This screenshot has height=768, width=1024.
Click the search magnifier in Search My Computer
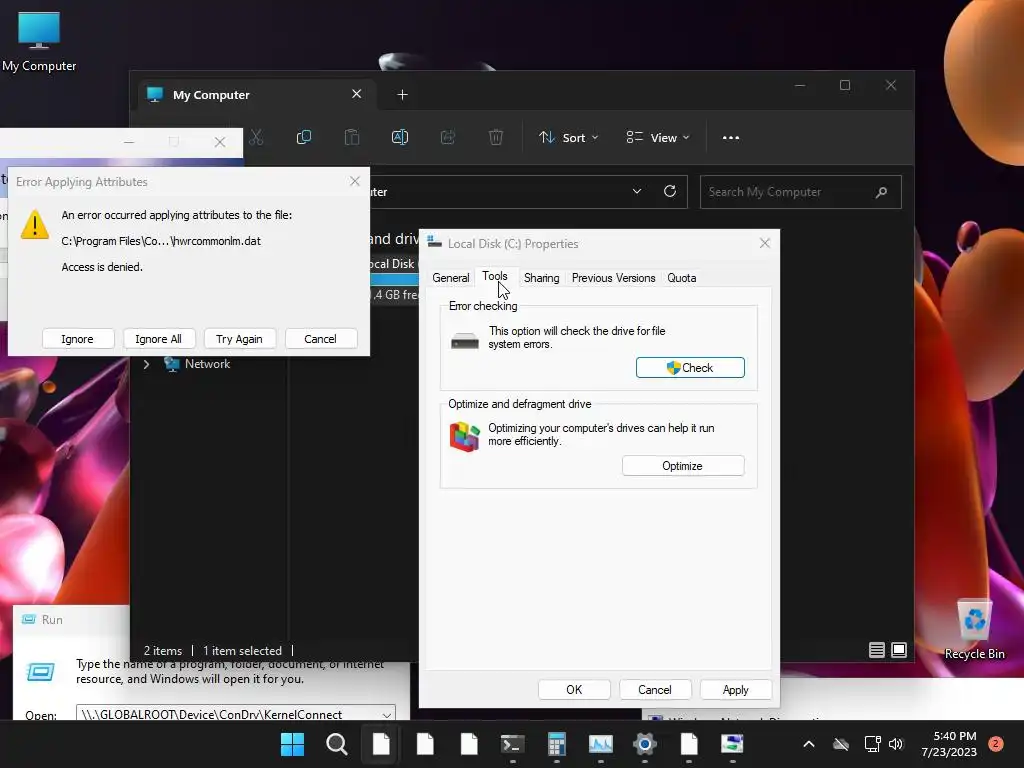[x=881, y=192]
